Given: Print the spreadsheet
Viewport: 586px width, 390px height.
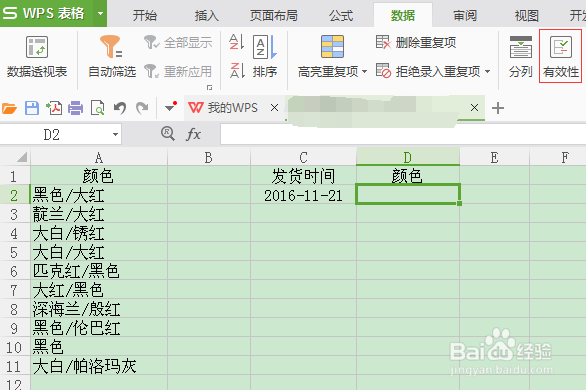Looking at the screenshot, I should point(75,108).
